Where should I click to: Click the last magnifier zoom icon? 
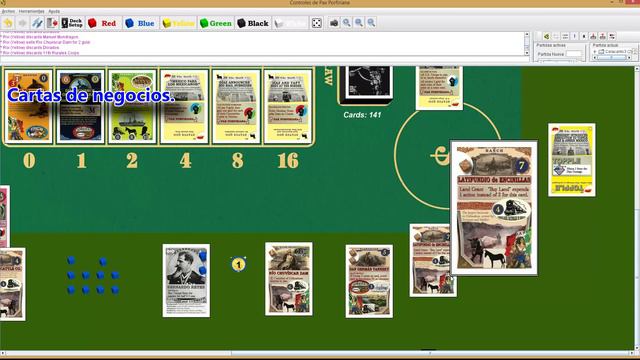[371, 23]
